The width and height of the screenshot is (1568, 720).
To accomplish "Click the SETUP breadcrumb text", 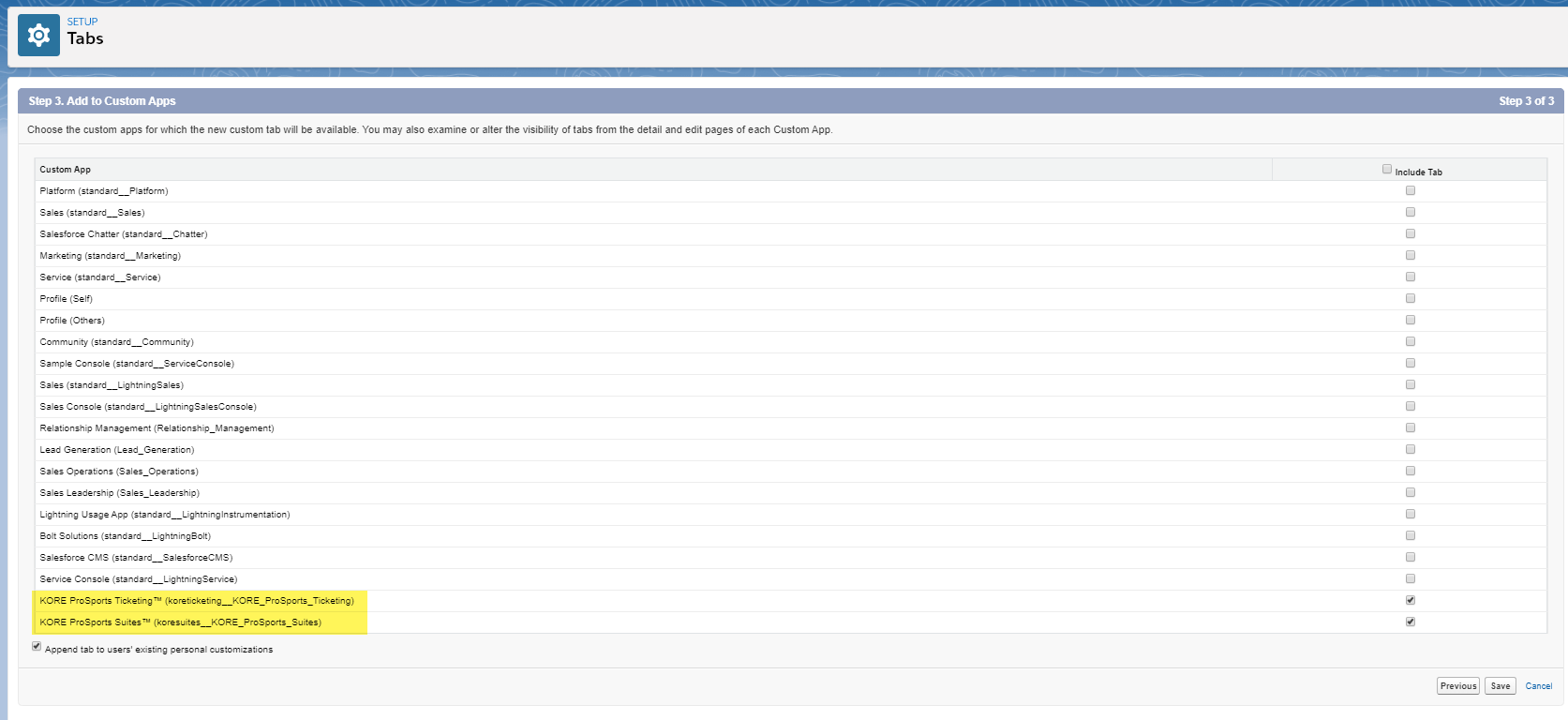I will coord(82,22).
